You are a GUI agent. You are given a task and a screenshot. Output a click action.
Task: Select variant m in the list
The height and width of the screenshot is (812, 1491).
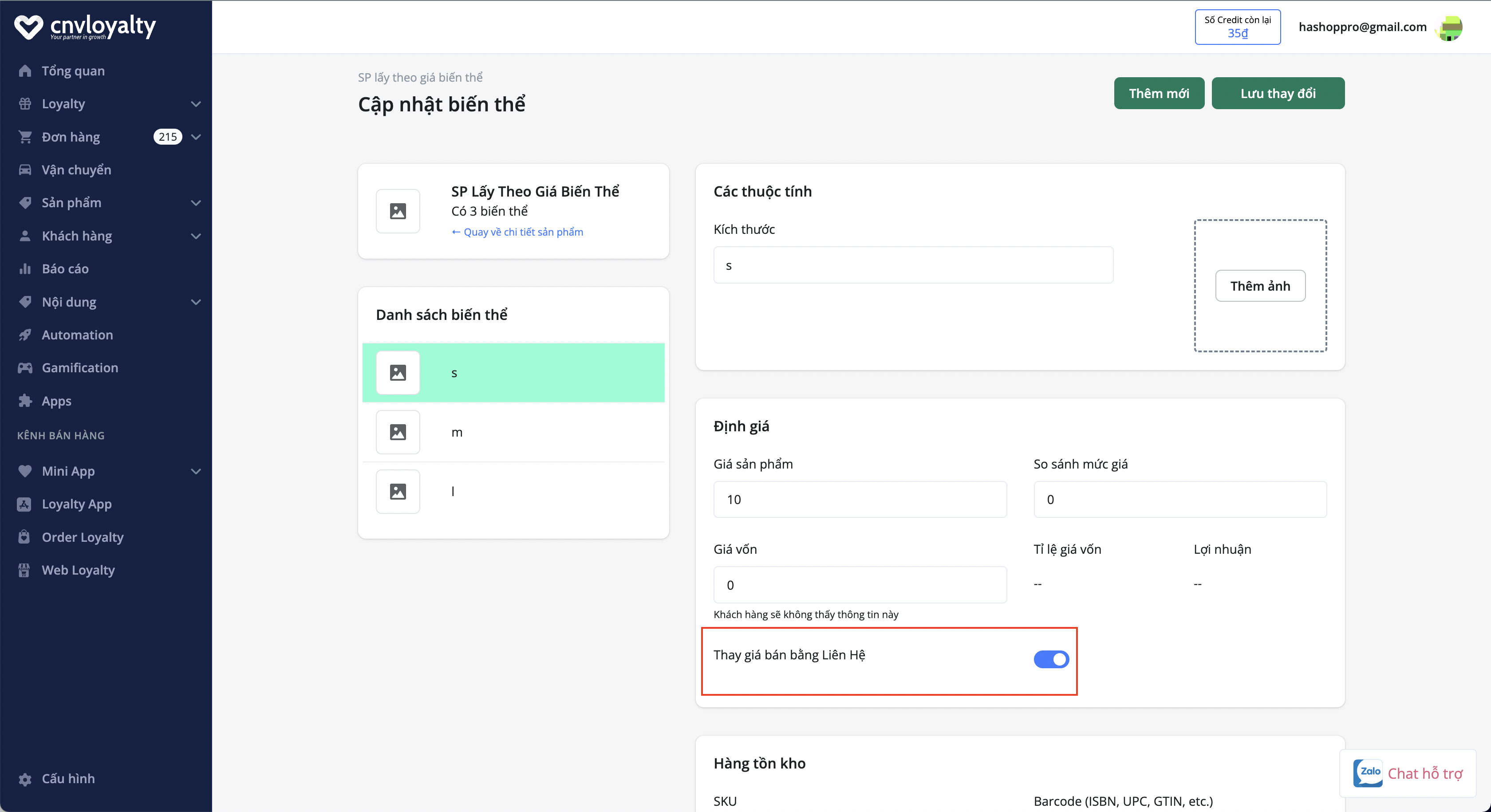click(513, 432)
